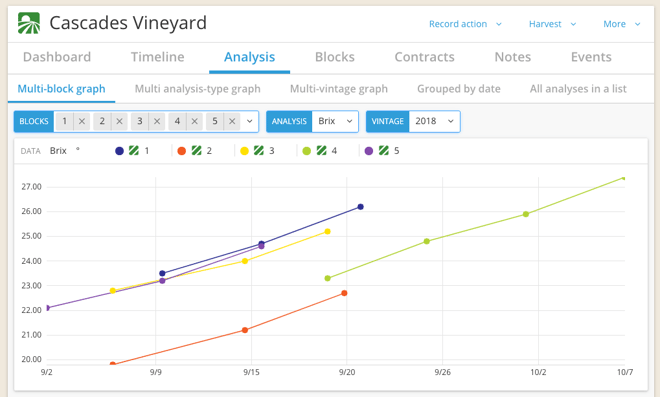Image resolution: width=660 pixels, height=397 pixels.
Task: Click green striped icon beside block 2 legend
Action: coord(197,151)
